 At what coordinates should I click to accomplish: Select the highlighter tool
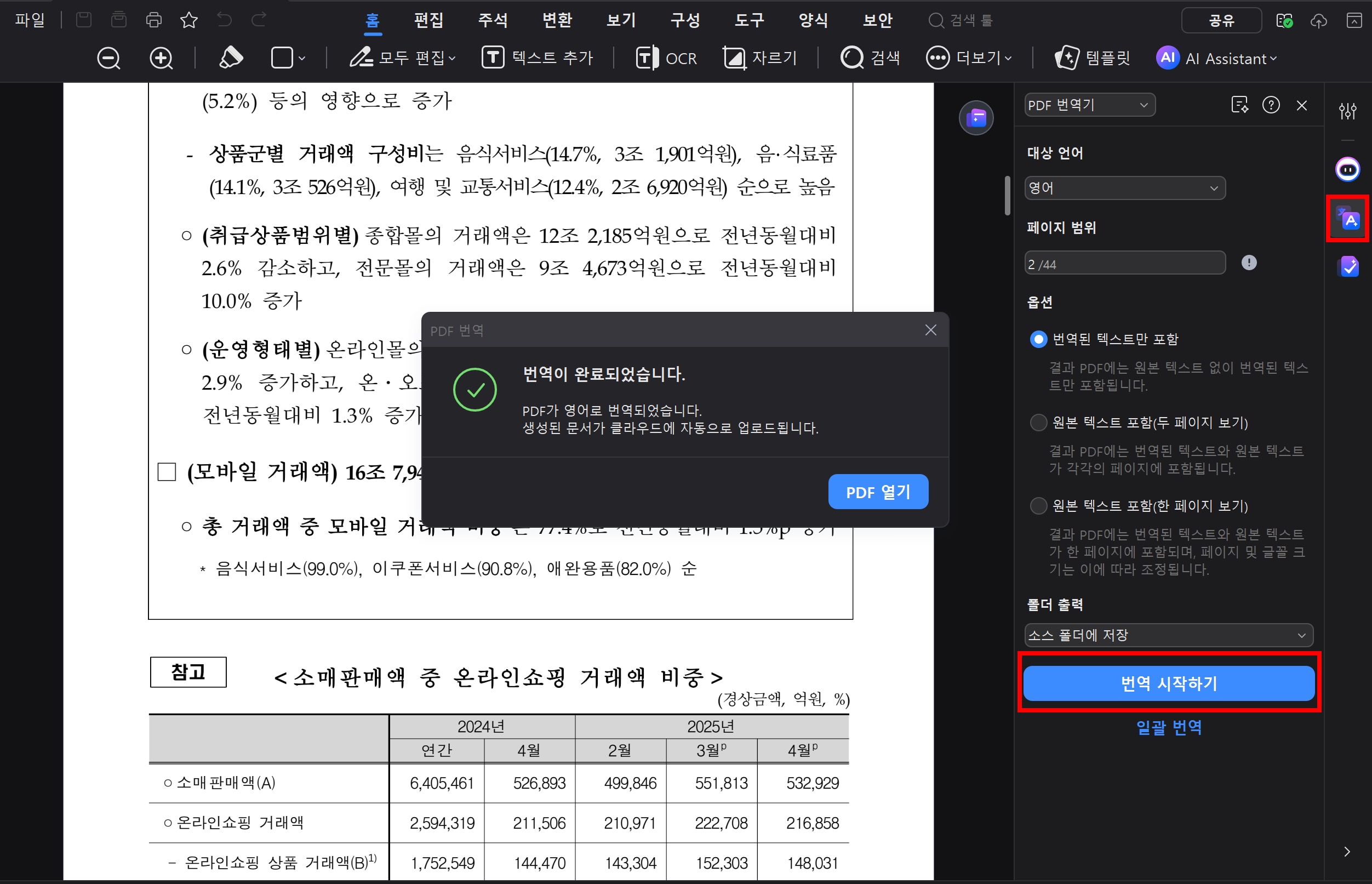pos(231,58)
